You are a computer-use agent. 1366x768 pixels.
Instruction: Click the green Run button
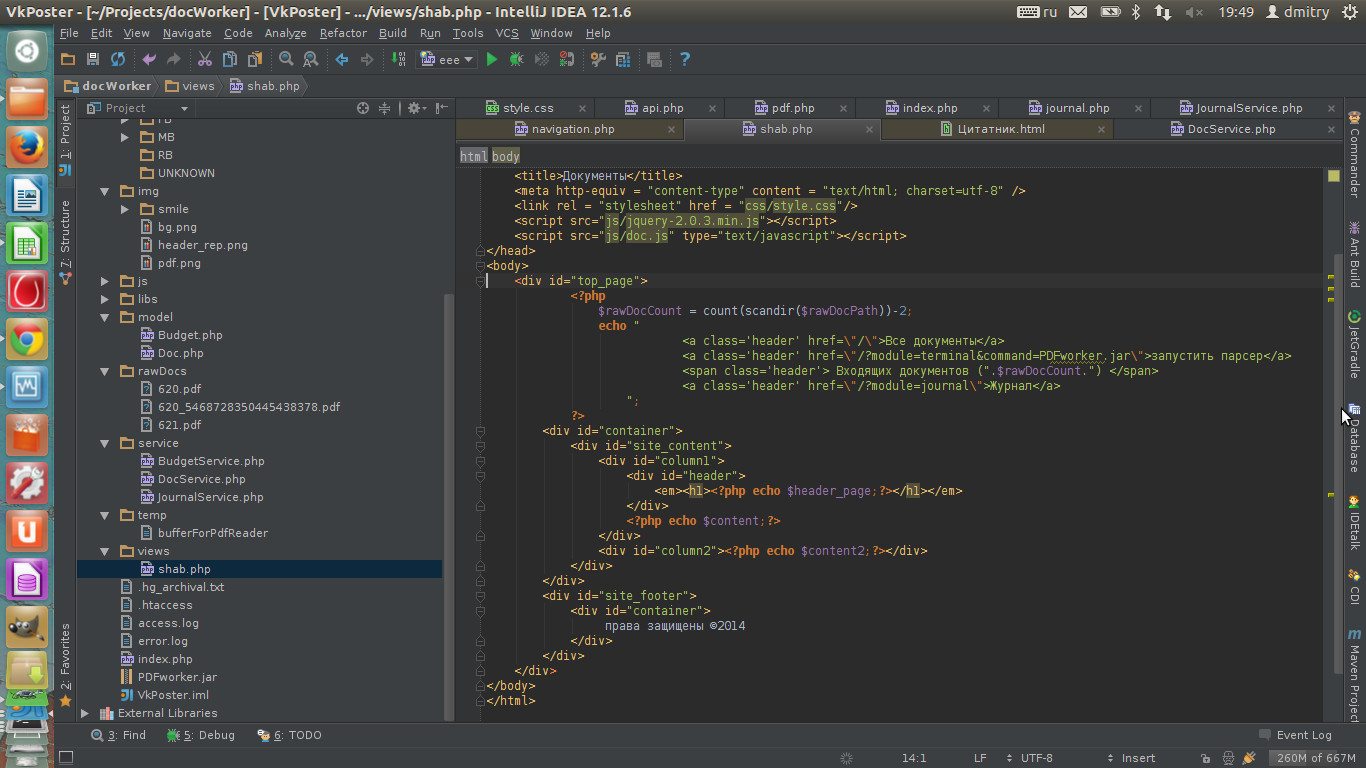tap(491, 60)
